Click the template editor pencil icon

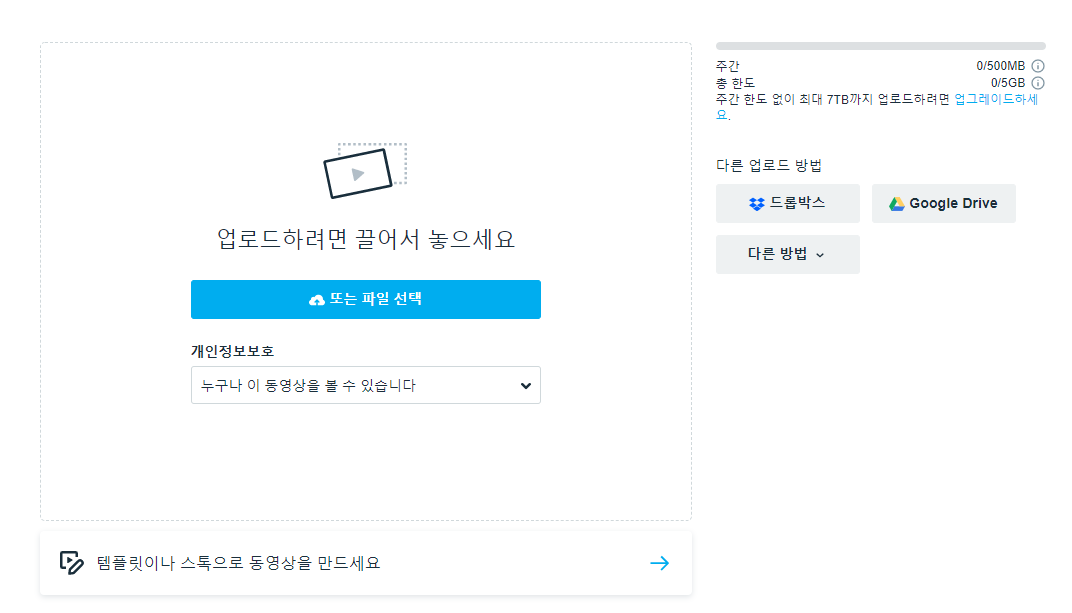click(72, 563)
